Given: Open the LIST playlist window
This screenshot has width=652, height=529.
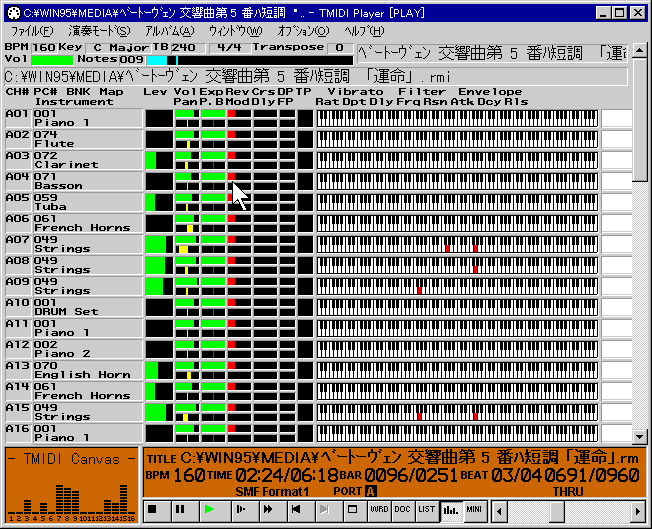Looking at the screenshot, I should click(x=427, y=510).
